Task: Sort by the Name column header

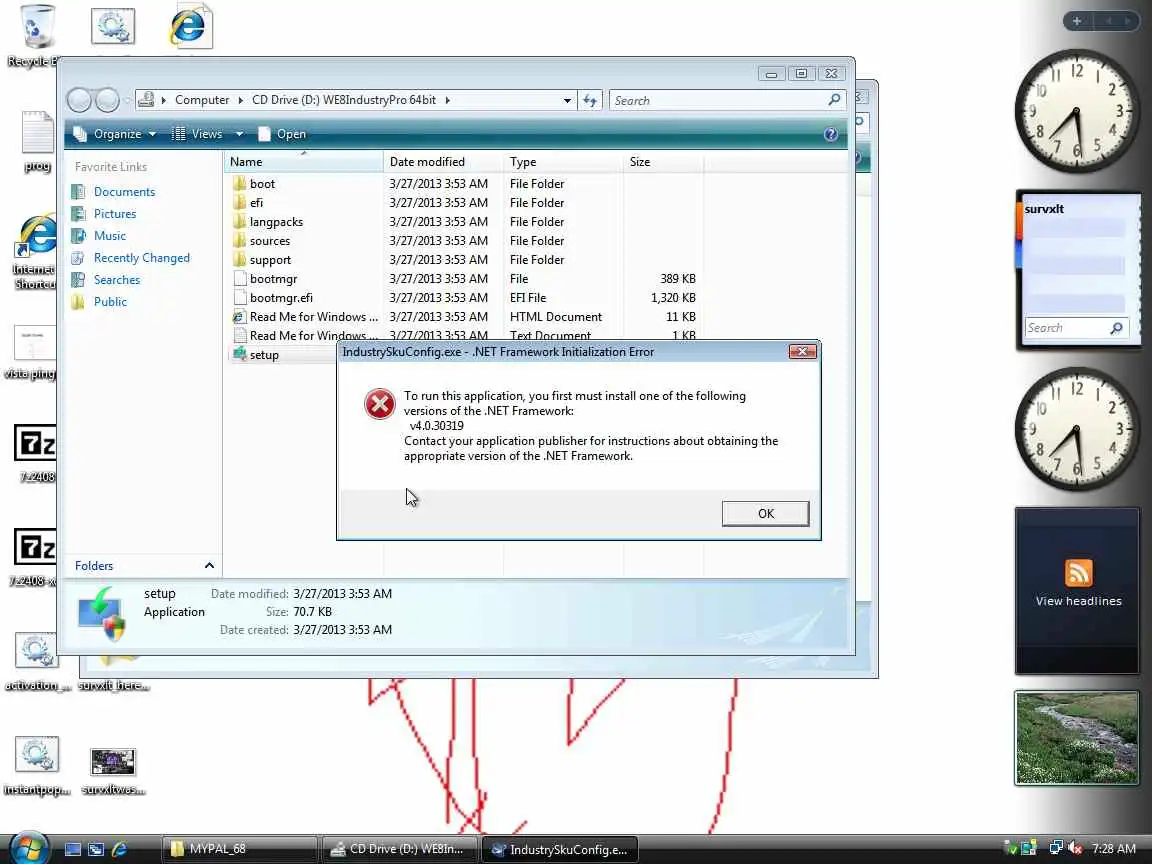Action: [x=303, y=162]
